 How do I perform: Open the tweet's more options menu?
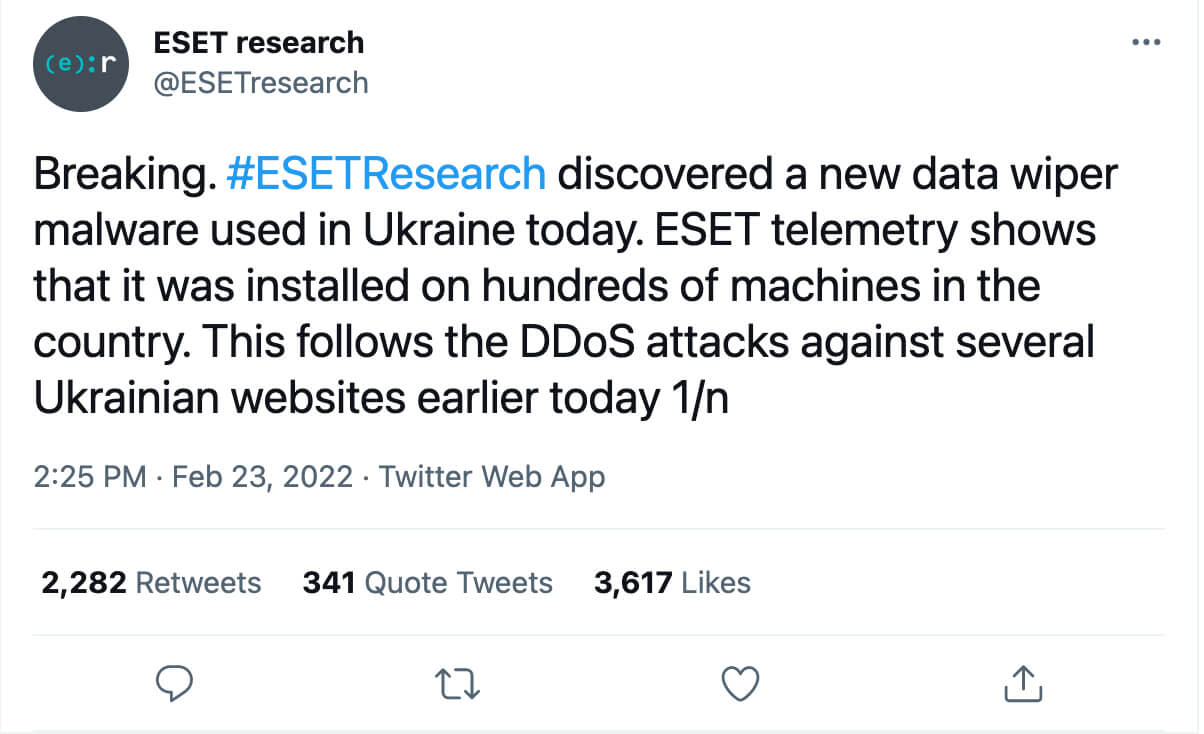coord(1144,43)
